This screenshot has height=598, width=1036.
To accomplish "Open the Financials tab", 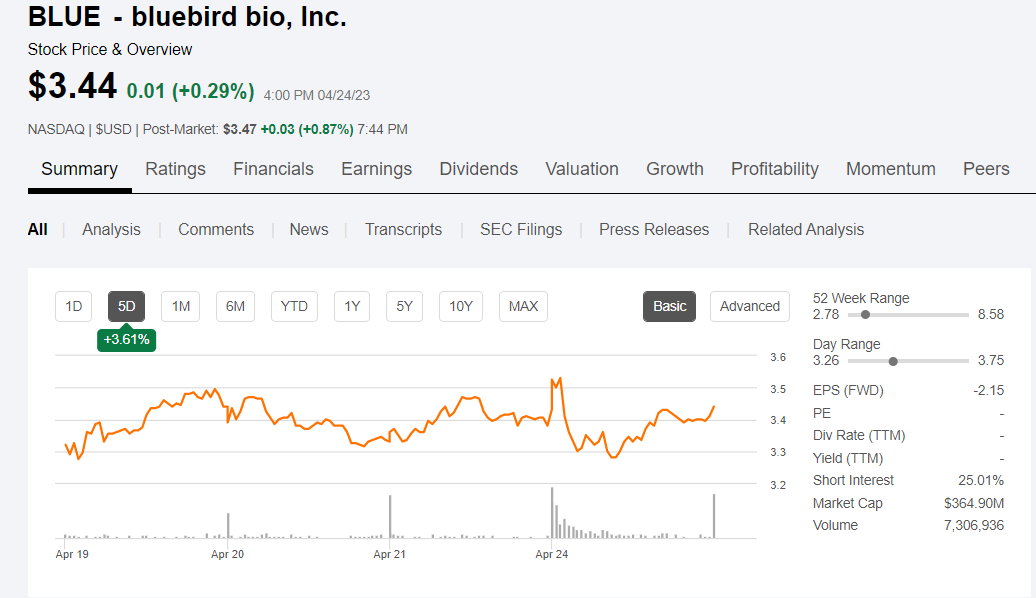I will click(x=273, y=169).
